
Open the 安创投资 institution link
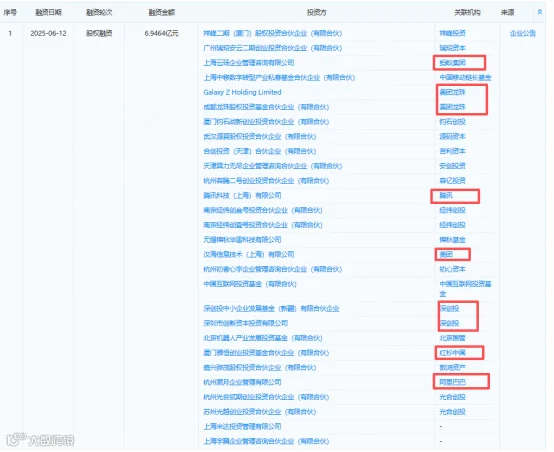pos(452,166)
